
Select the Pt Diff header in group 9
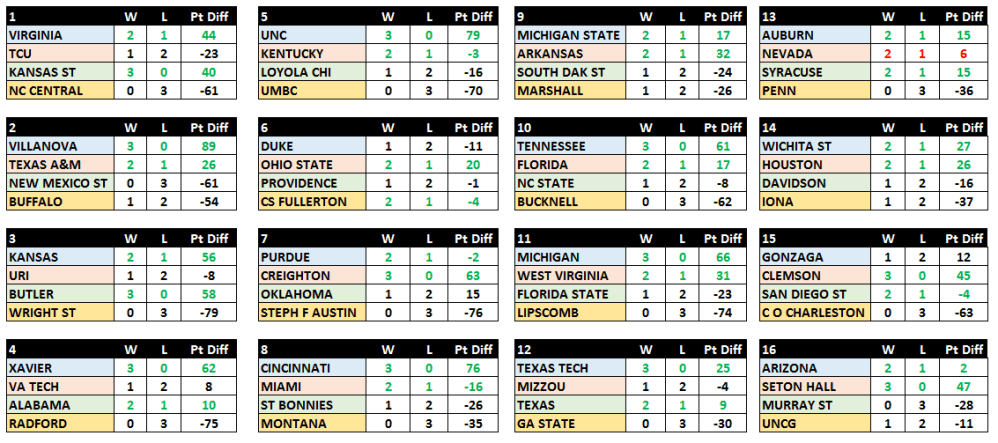(x=721, y=17)
